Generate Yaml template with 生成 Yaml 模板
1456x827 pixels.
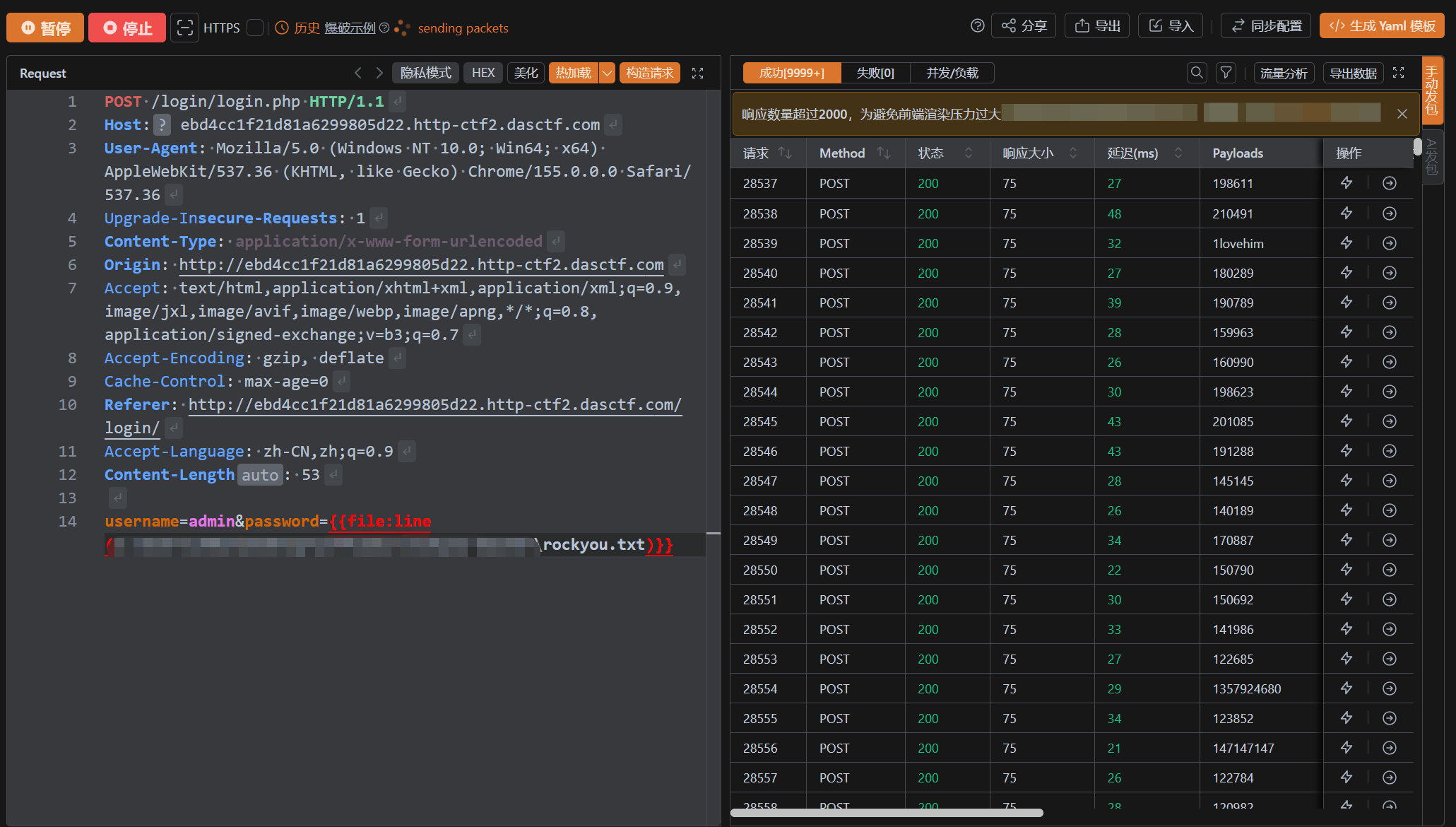pyautogui.click(x=1382, y=26)
